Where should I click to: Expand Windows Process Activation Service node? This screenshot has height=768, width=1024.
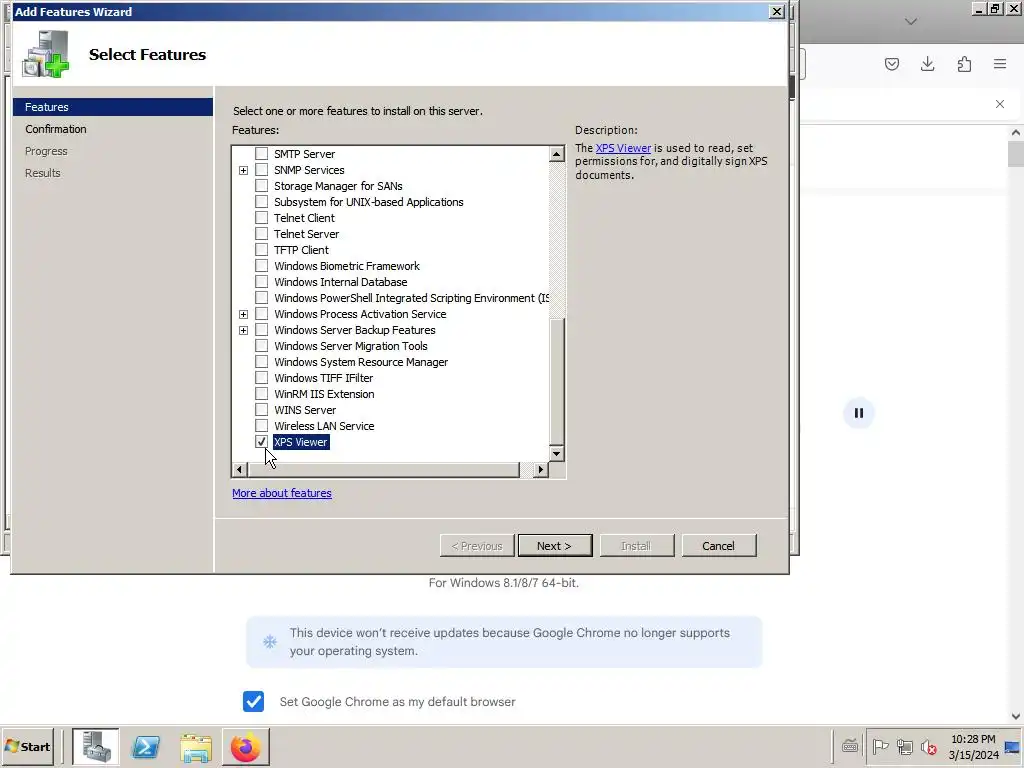coord(243,314)
